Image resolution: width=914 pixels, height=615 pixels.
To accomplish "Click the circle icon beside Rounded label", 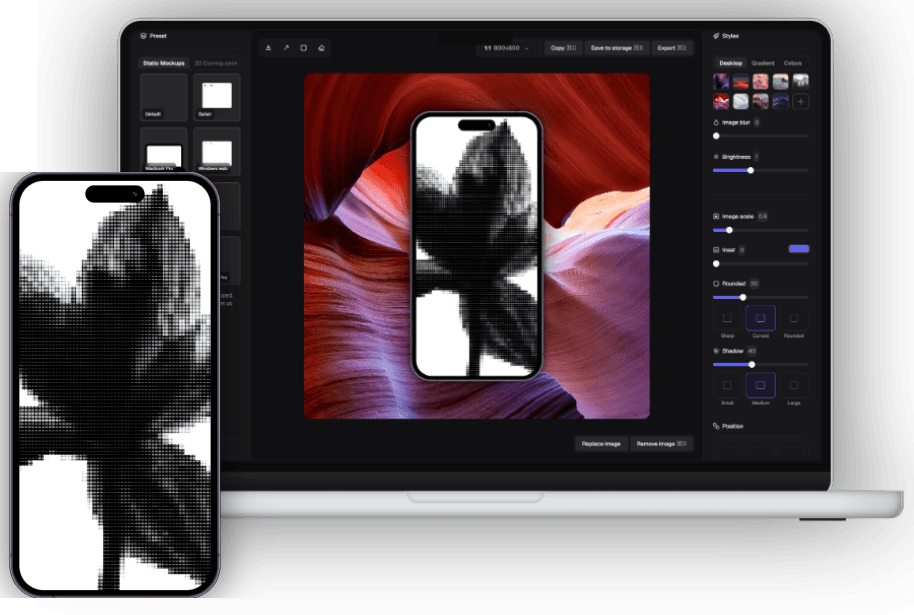I will coord(716,284).
